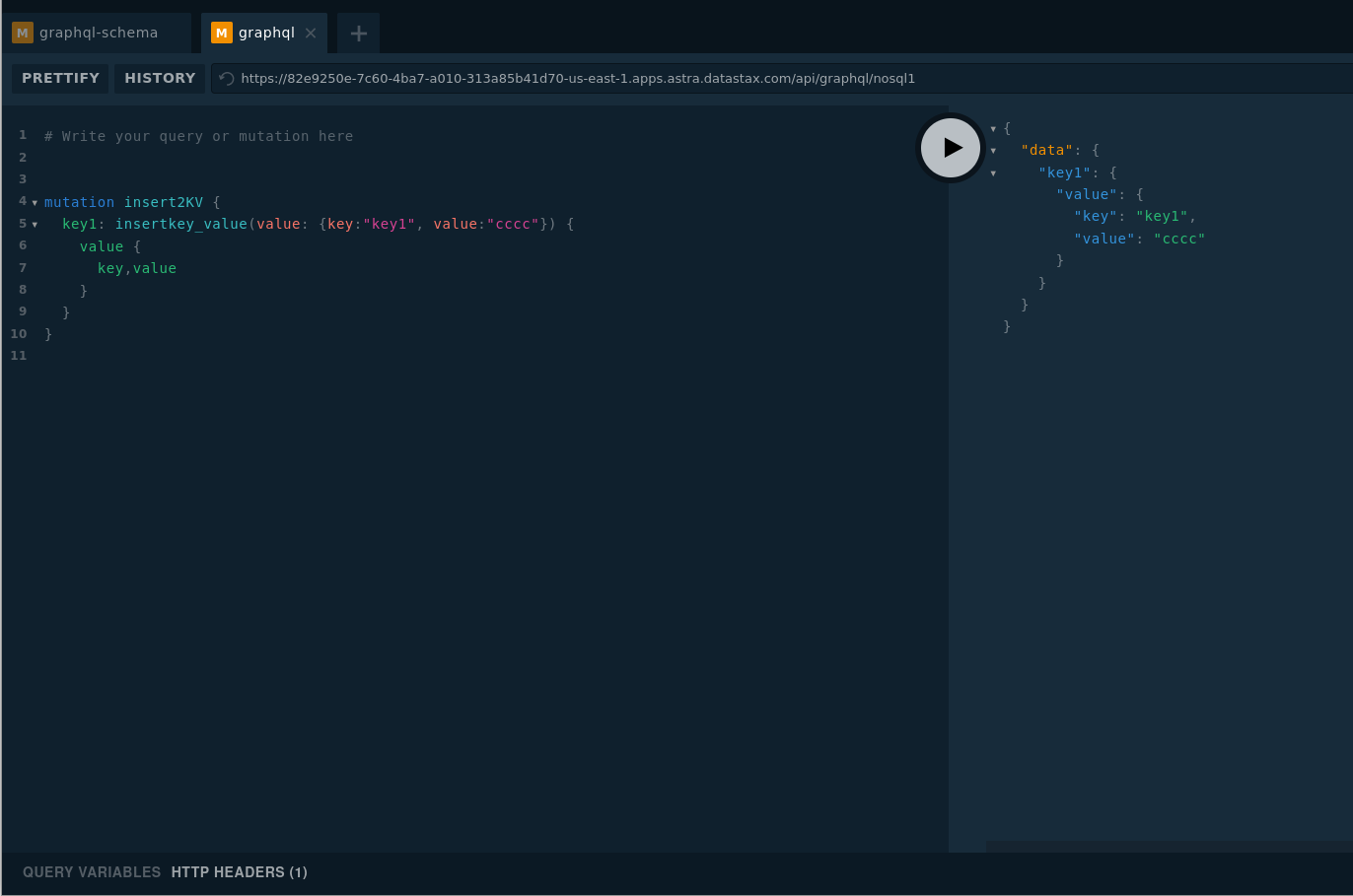
Task: Collapse the key1 insertkey_value fold arrow
Action: [x=35, y=224]
